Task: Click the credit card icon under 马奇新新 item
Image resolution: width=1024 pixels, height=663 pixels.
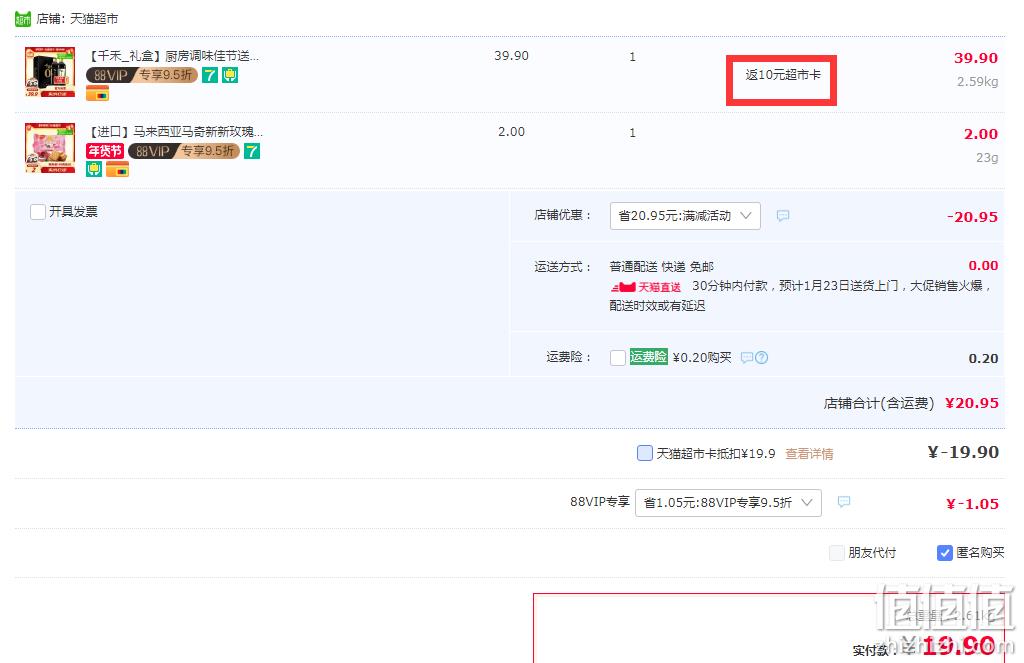Action: pyautogui.click(x=118, y=170)
